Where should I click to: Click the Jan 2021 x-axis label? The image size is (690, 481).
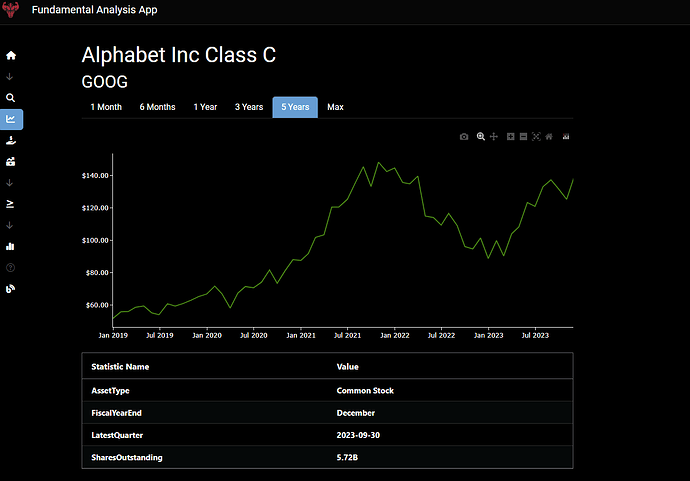click(301, 335)
